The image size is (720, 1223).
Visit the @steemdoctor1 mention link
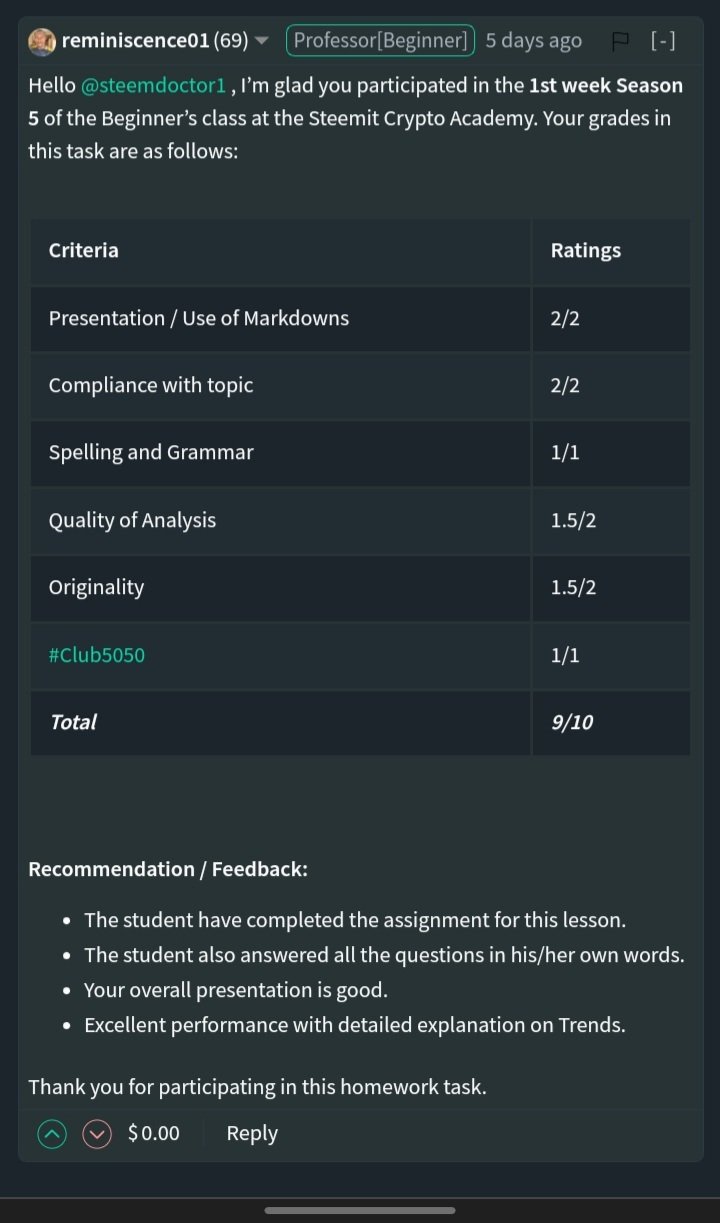click(153, 86)
